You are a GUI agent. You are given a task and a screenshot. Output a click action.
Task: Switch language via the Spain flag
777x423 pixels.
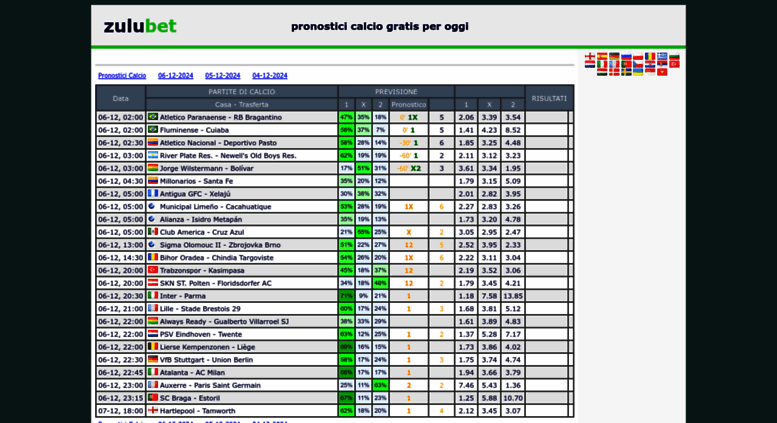(602, 56)
